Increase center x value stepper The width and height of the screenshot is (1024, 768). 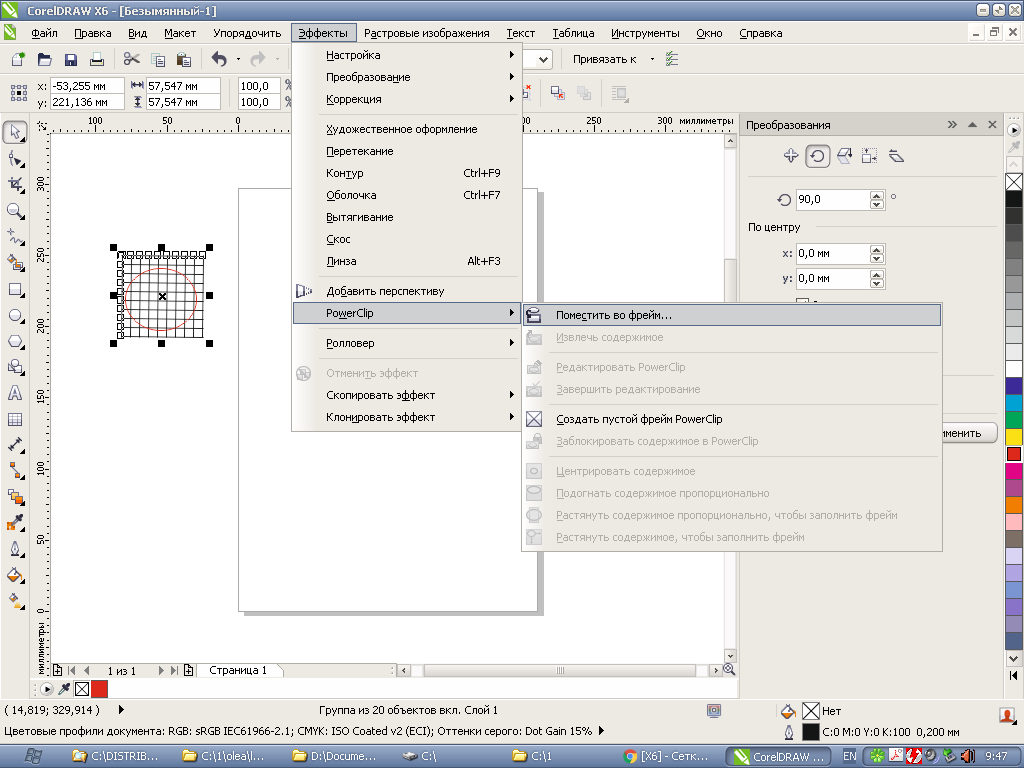coord(877,249)
